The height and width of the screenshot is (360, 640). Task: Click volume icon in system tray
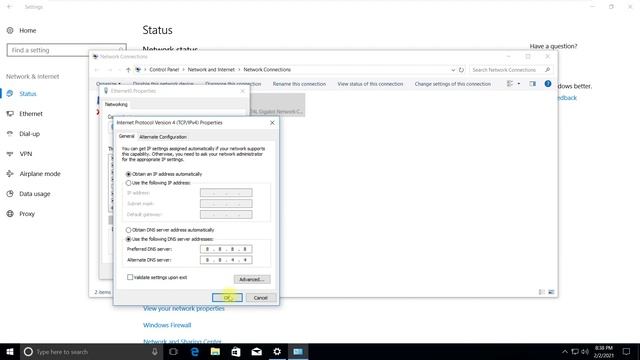point(585,352)
